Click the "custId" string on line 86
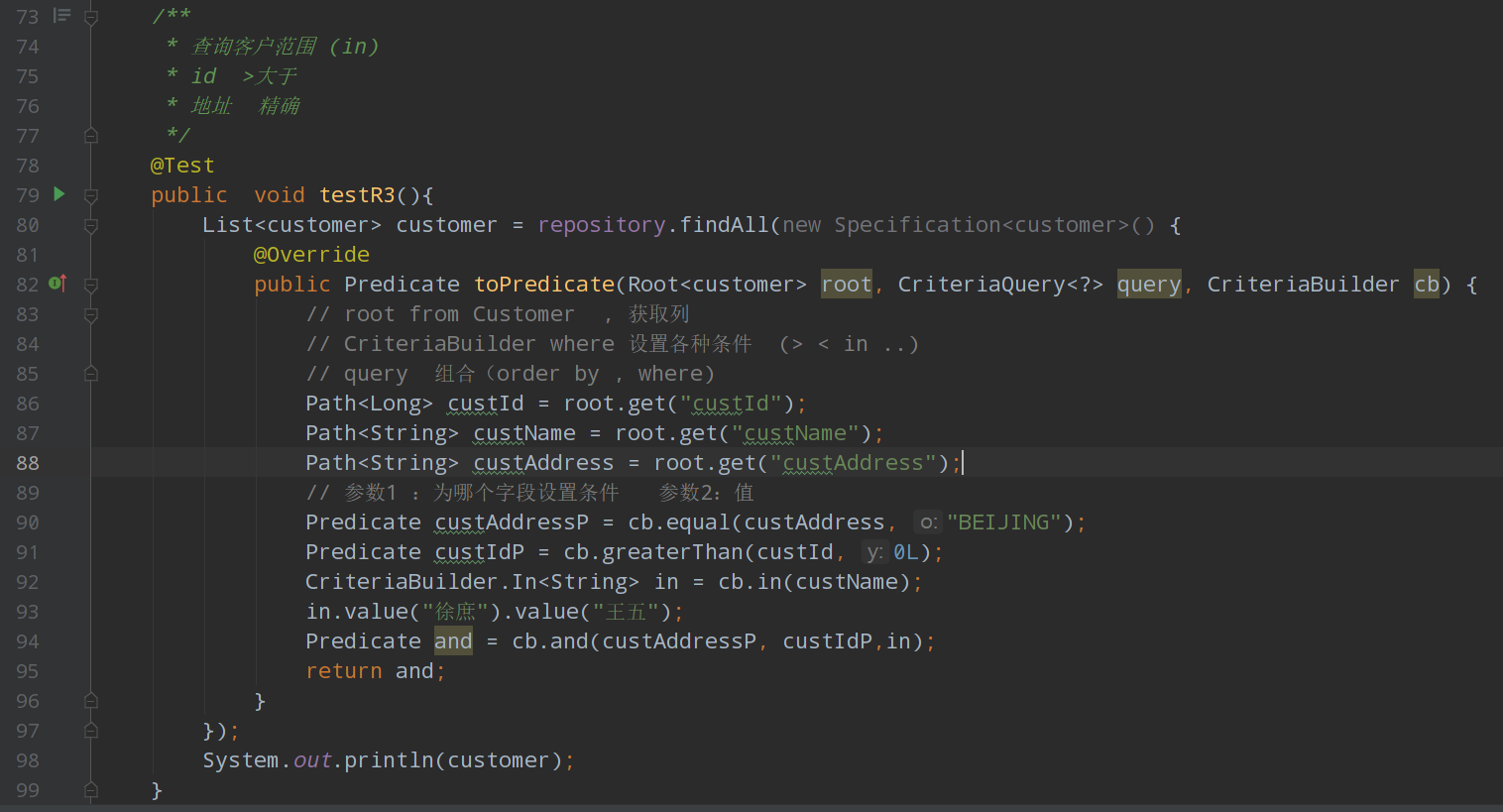Screen dimensions: 1503x812 tap(731, 404)
